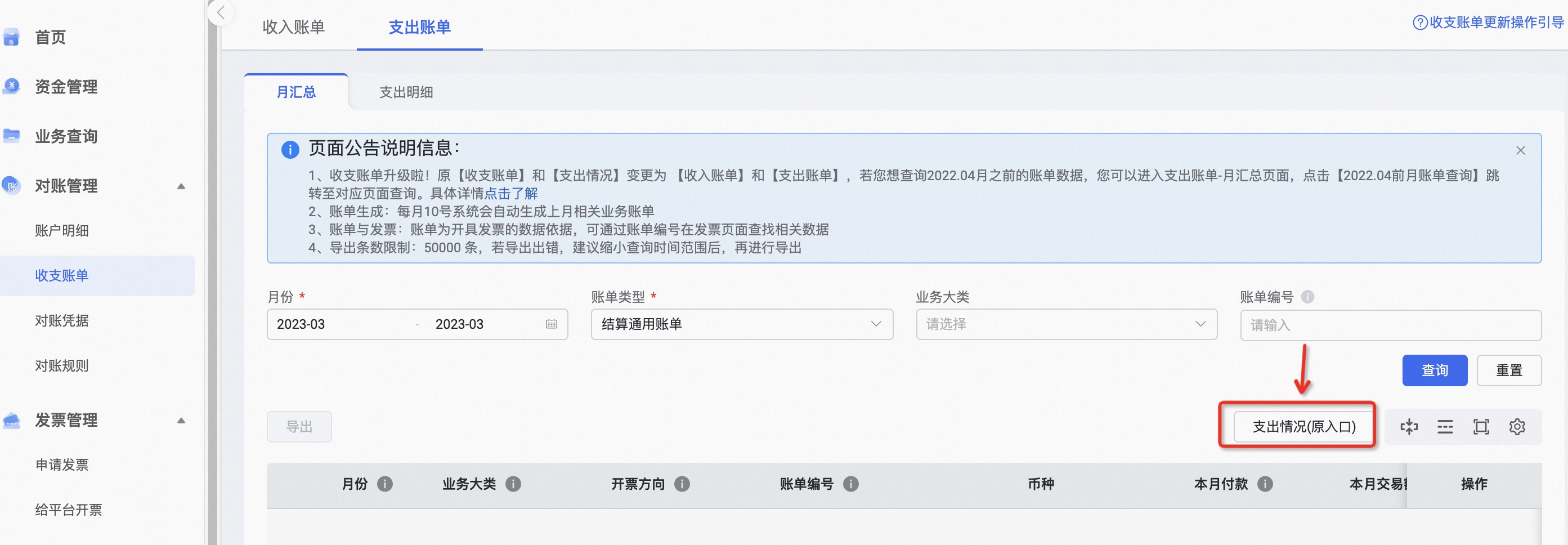Collapse the 发票管理 menu group
This screenshot has width=1568, height=545.
click(181, 421)
